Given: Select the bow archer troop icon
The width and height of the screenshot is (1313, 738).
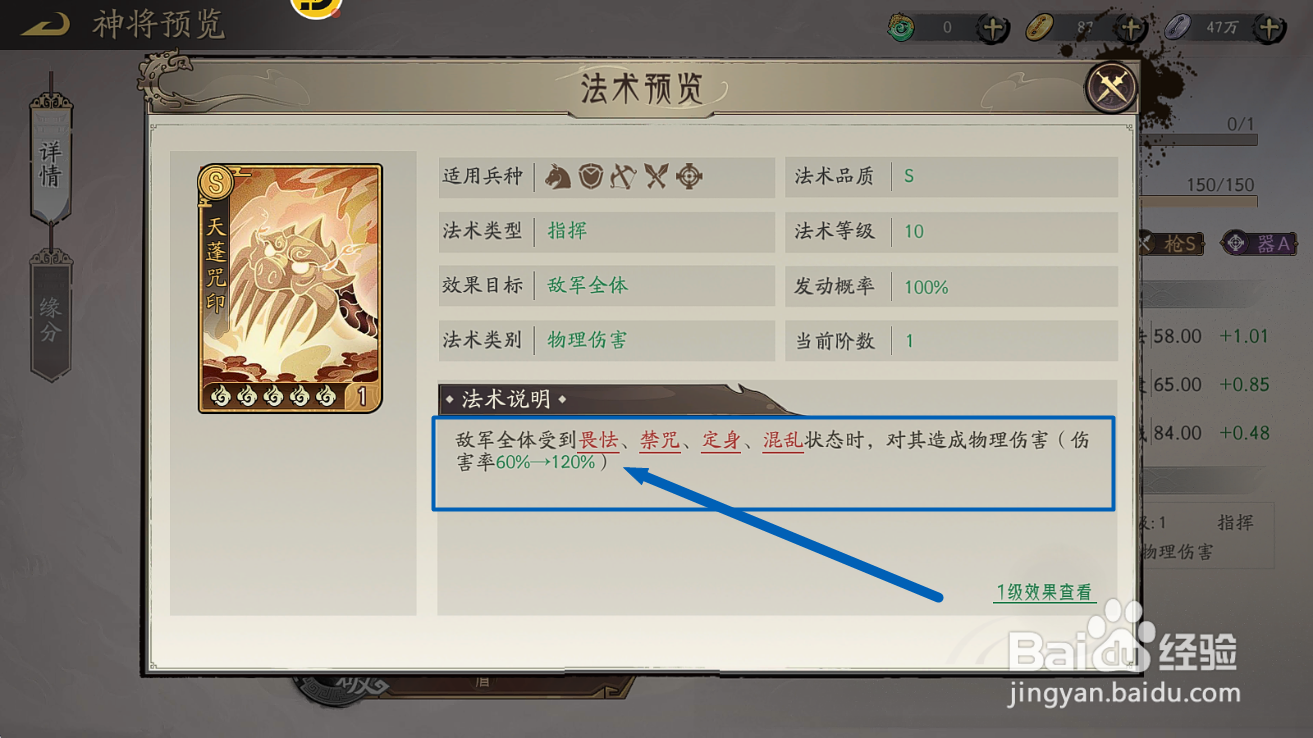Looking at the screenshot, I should click(623, 177).
